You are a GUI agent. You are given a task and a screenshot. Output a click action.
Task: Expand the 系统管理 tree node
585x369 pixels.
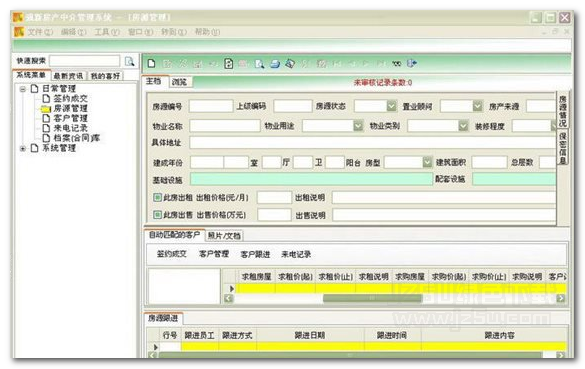point(23,148)
